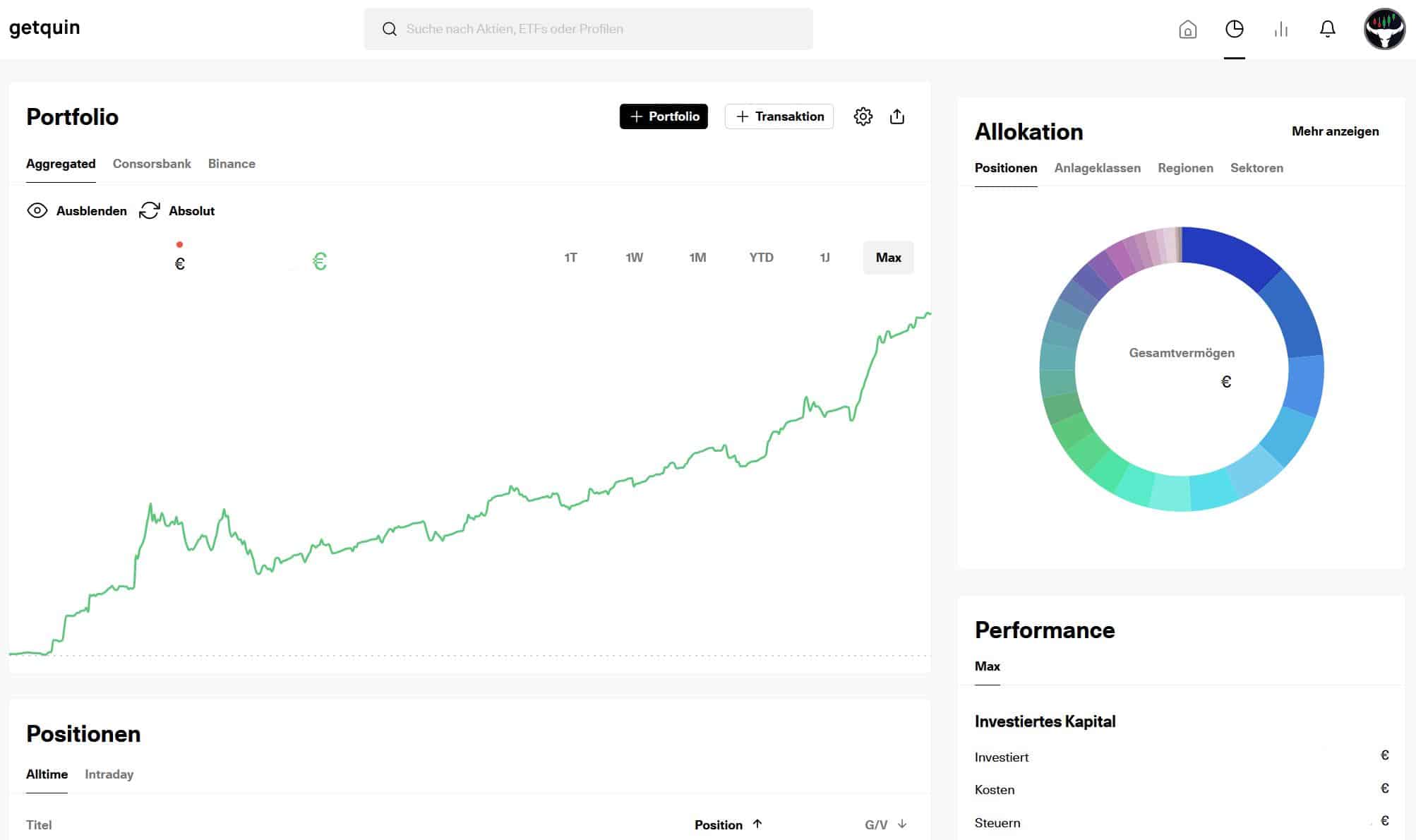Expand allocation with Mehr anzeigen
Screen dimensions: 1416x840
[x=1335, y=131]
